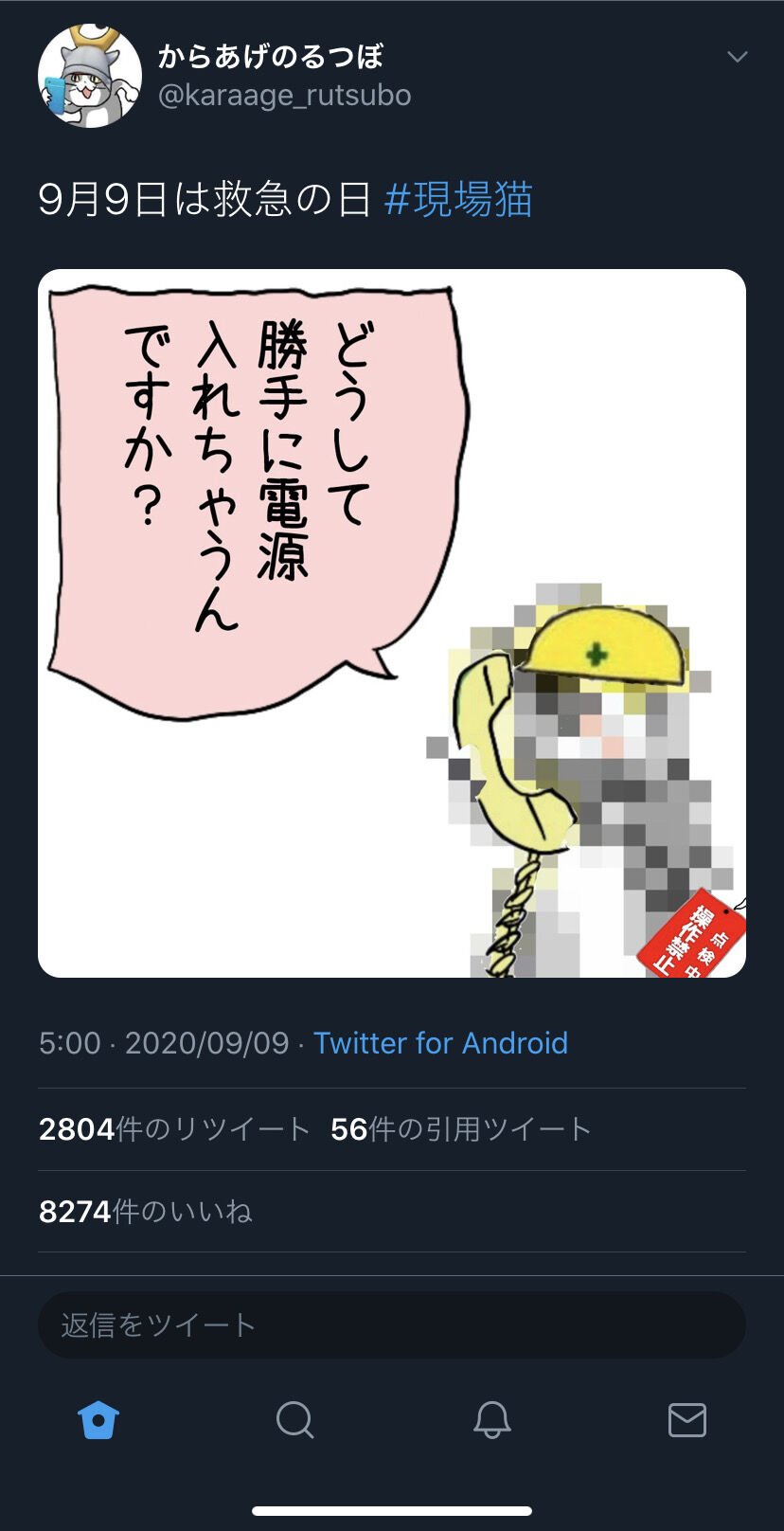Tap the red 操作禁止 tag in image
Image resolution: width=784 pixels, height=1531 pixels.
coord(693,936)
